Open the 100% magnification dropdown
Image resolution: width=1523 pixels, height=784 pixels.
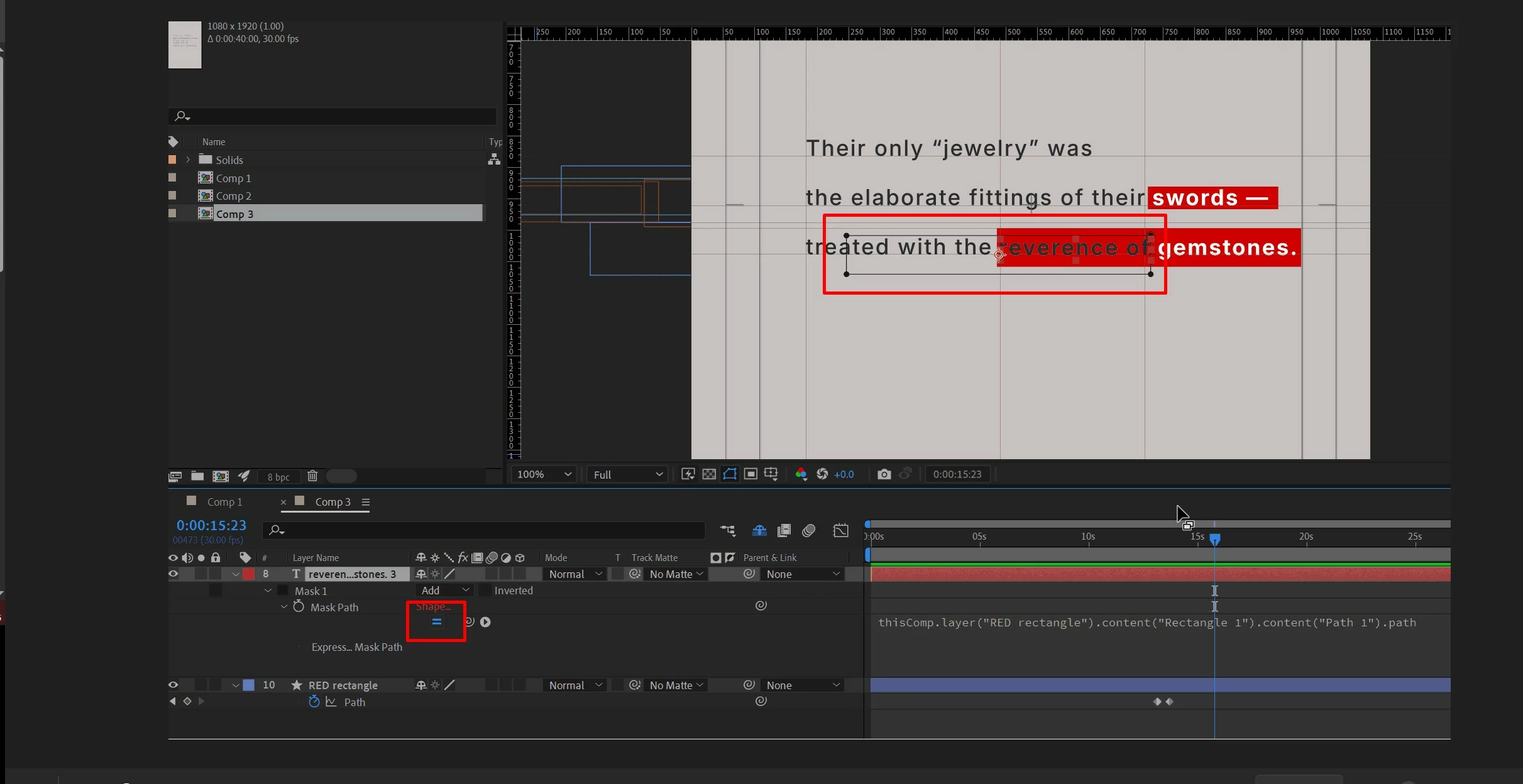tap(544, 474)
